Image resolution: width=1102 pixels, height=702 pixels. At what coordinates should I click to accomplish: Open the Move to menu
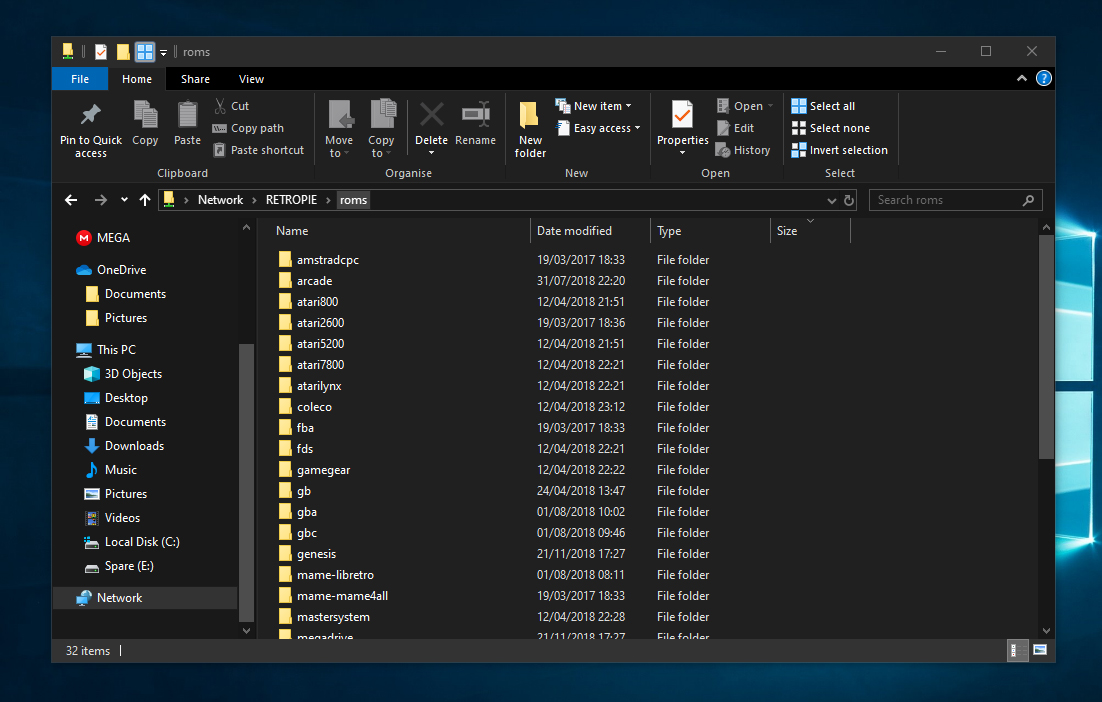[339, 129]
